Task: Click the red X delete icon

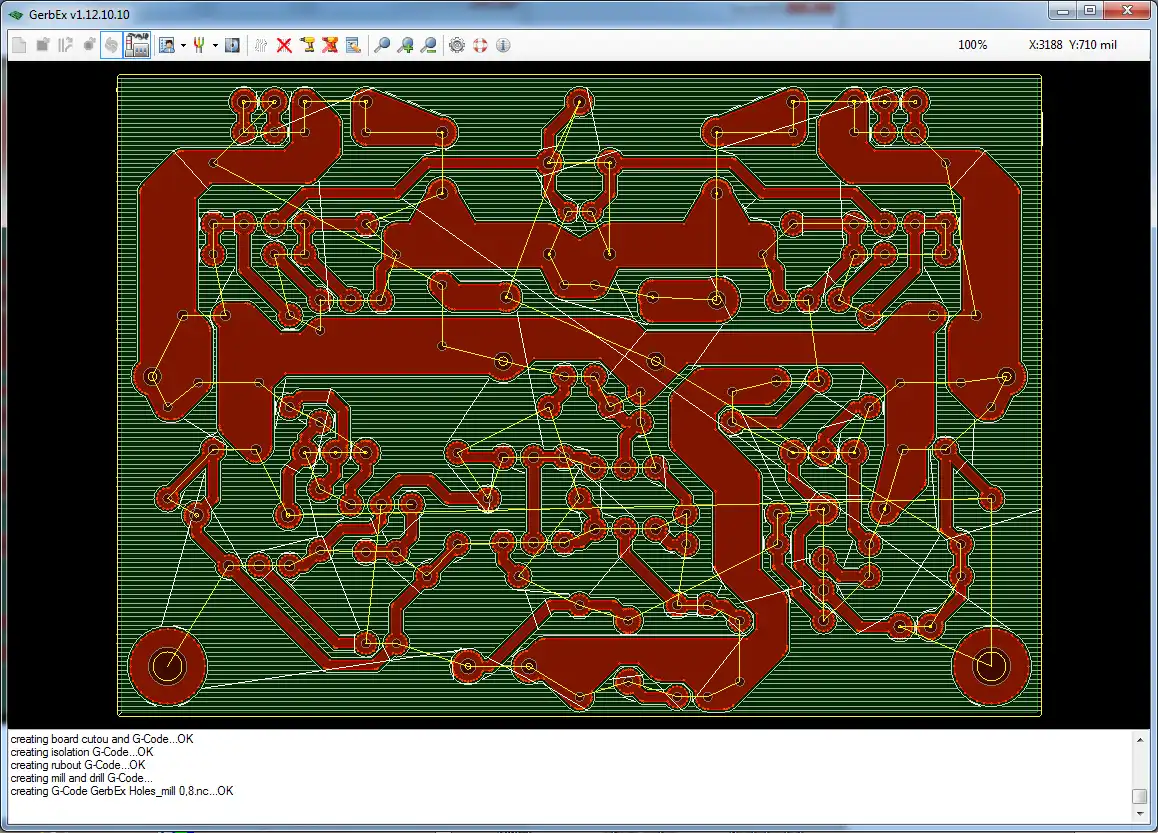Action: click(x=284, y=45)
